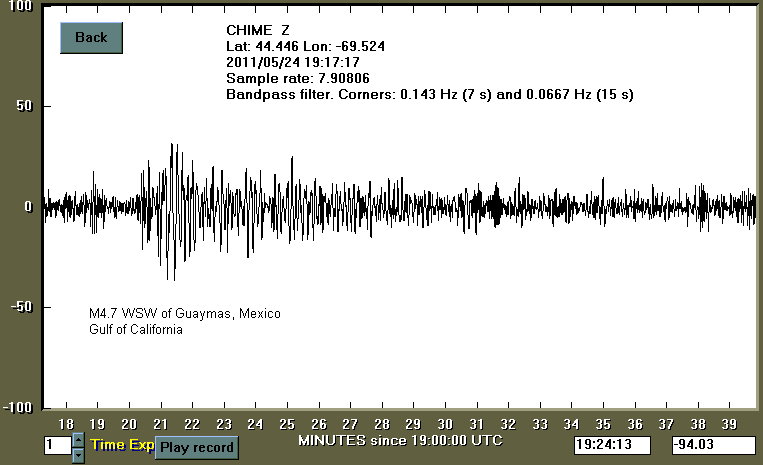Click the 50 amplitude axis label

coord(22,106)
